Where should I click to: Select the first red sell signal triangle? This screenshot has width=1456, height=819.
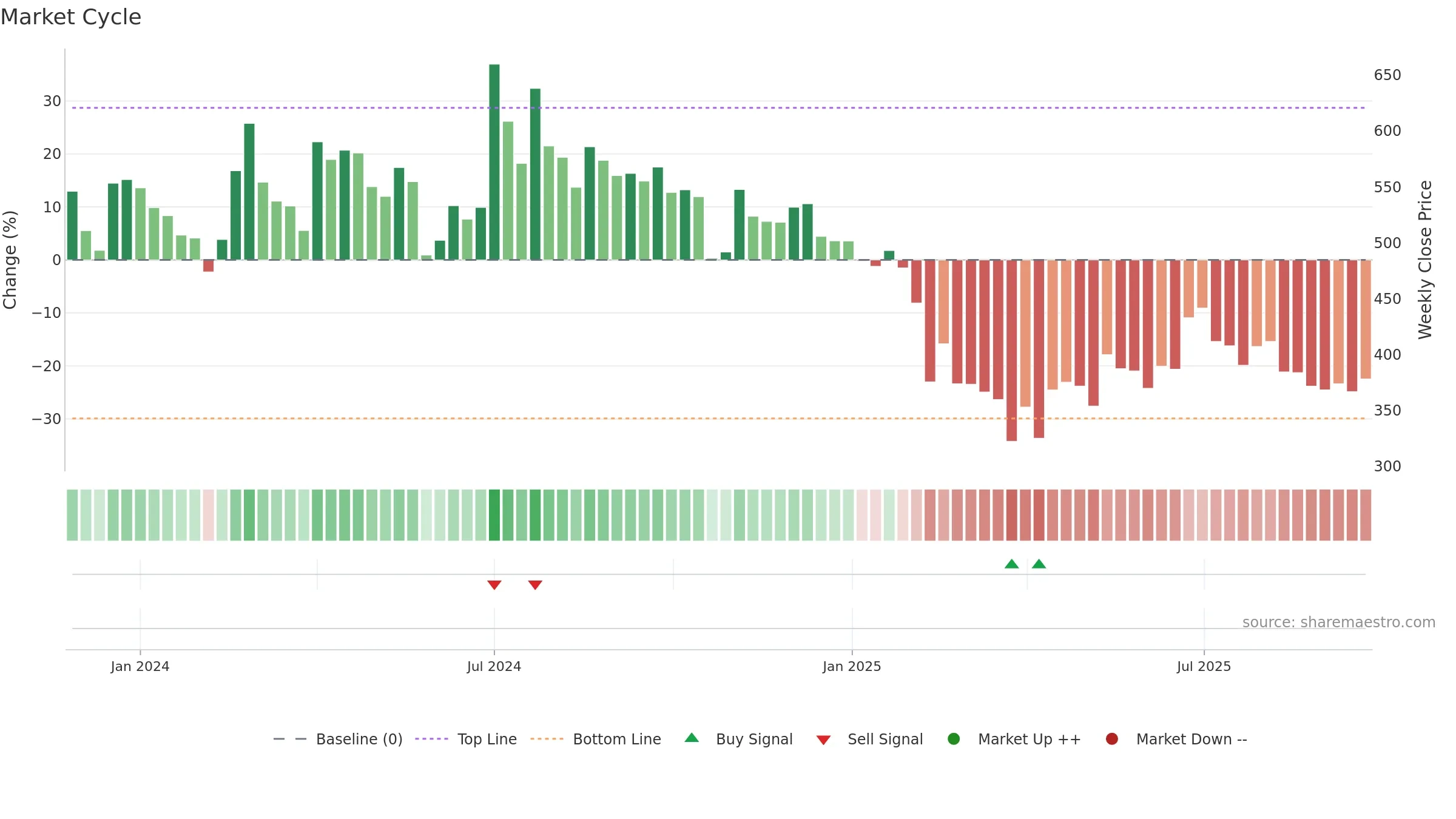pyautogui.click(x=494, y=585)
